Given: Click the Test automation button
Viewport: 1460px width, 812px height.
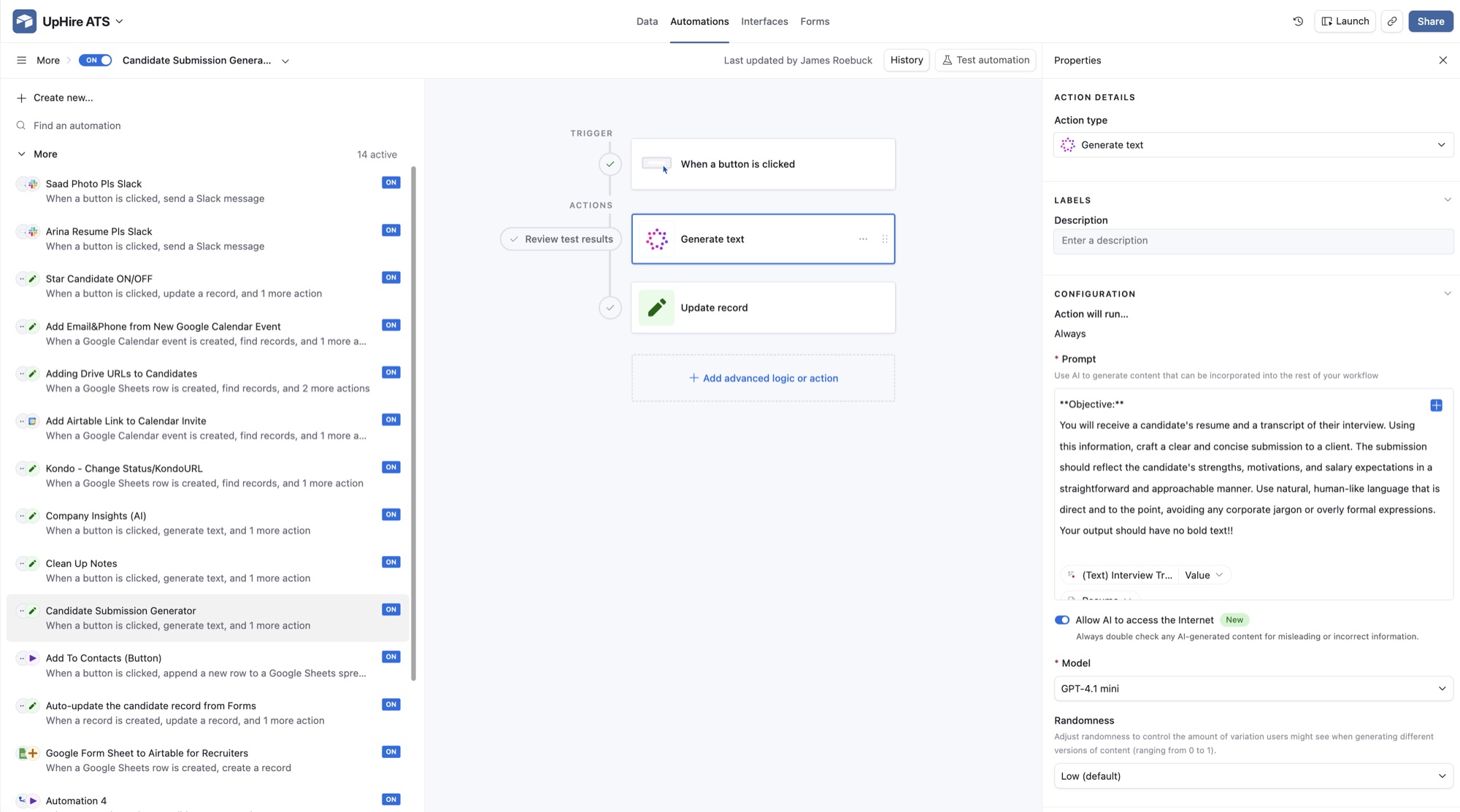Looking at the screenshot, I should (x=985, y=61).
